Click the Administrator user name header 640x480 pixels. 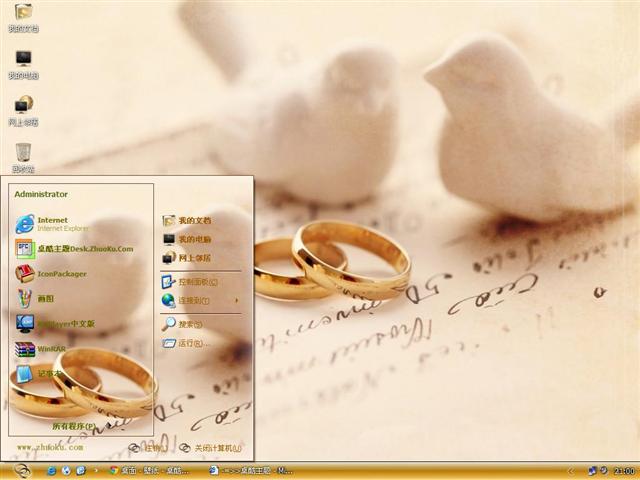click(41, 194)
